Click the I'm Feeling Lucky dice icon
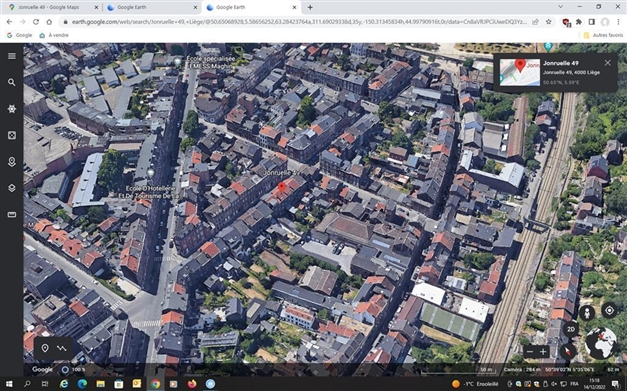Screen dimensions: 627x391 pos(12,136)
